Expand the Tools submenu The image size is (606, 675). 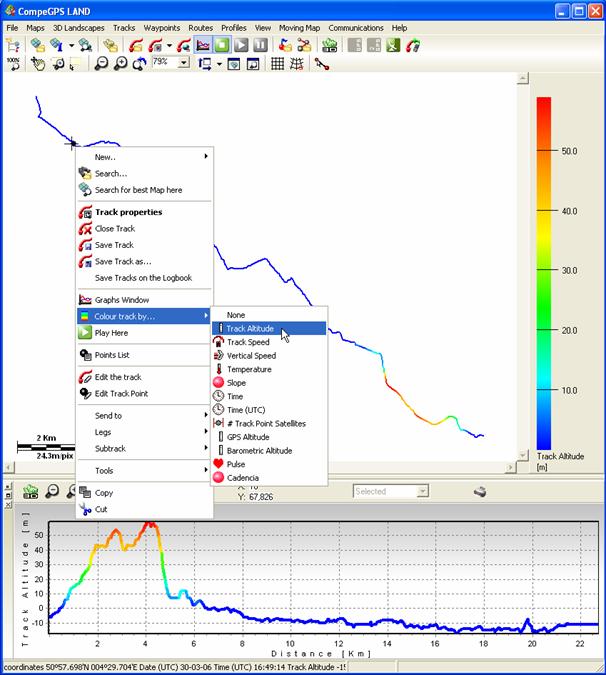point(145,471)
